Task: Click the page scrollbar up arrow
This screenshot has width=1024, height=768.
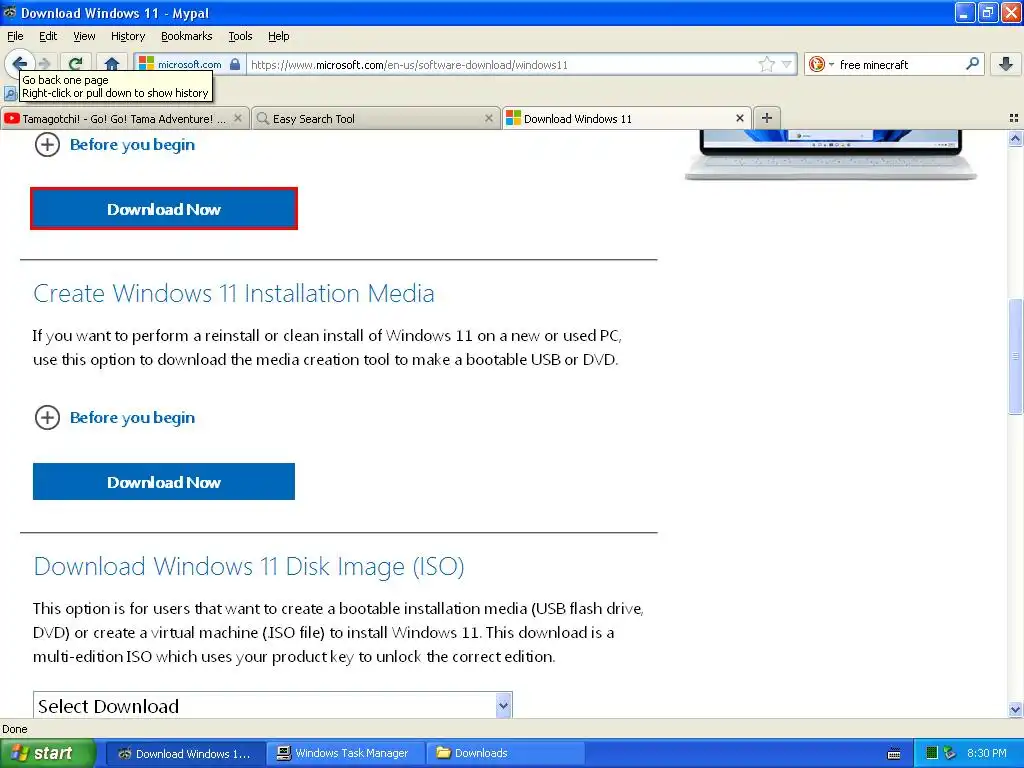Action: pos(1015,138)
